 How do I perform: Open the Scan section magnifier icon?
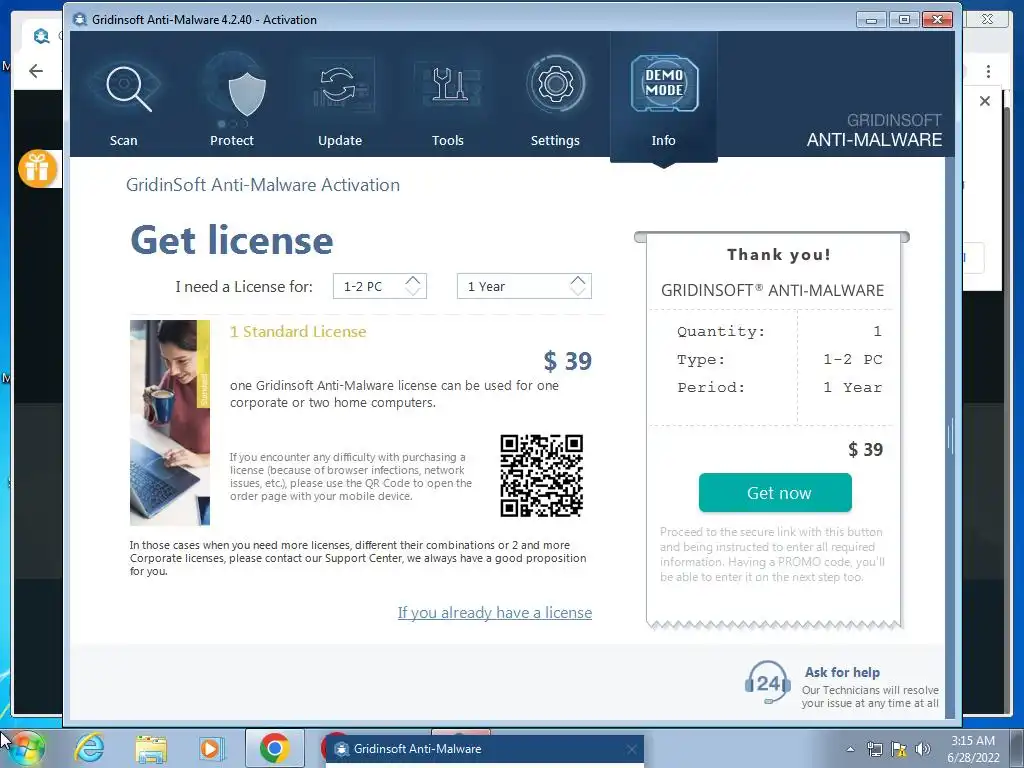tap(129, 88)
